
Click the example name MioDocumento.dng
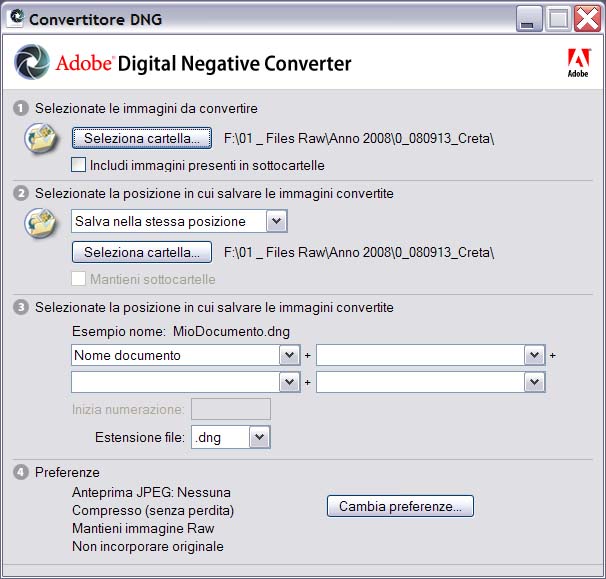point(231,331)
